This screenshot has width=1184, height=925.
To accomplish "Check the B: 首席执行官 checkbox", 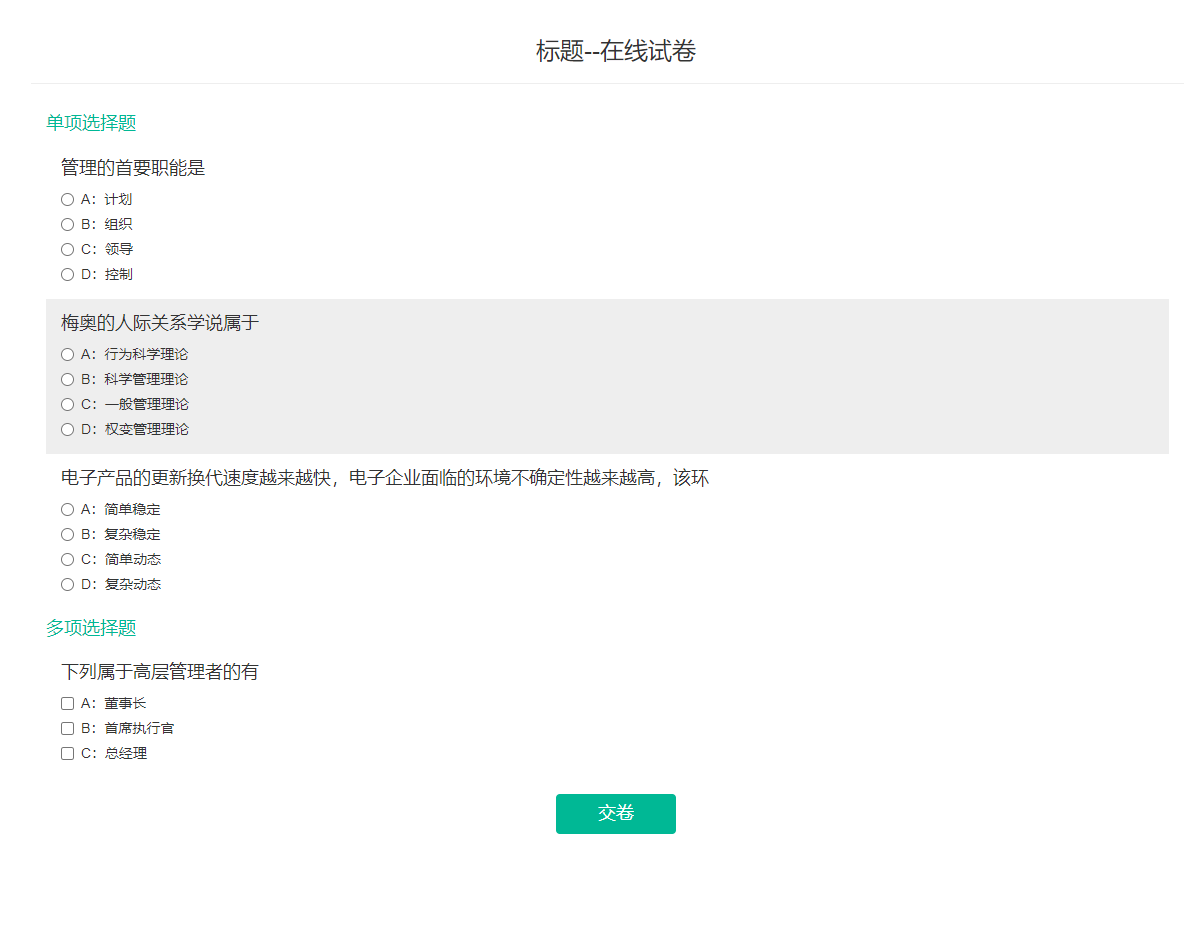I will tap(67, 728).
